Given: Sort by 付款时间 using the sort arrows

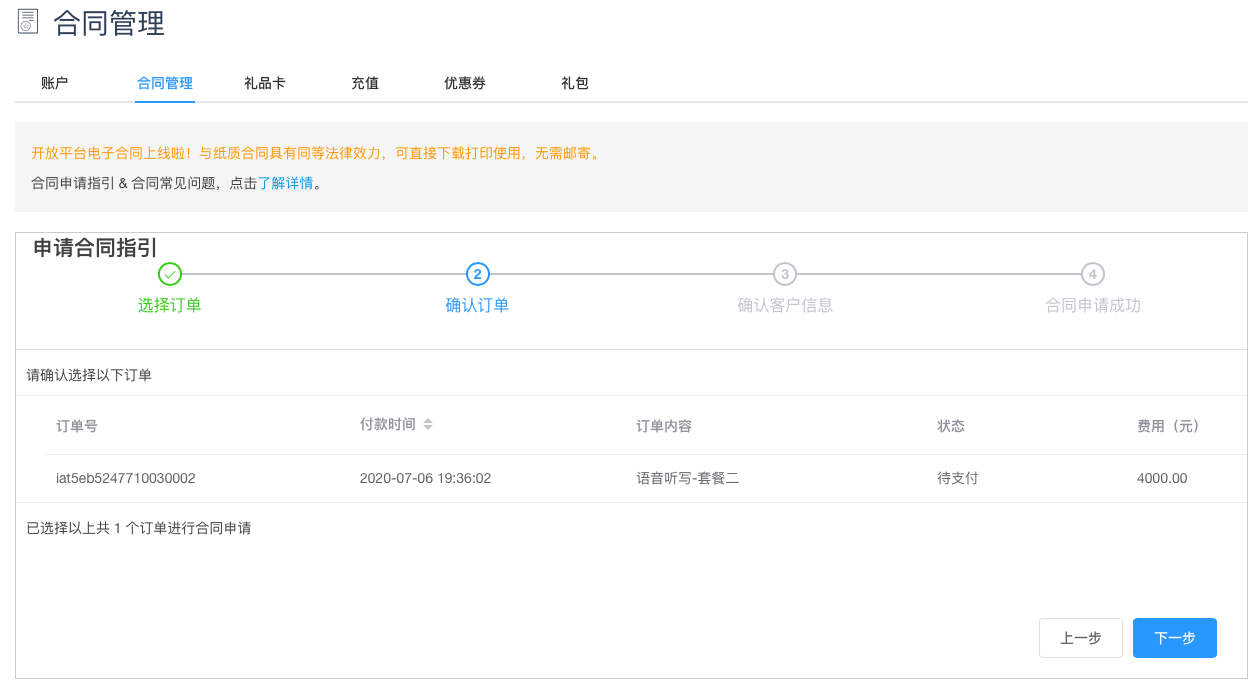Looking at the screenshot, I should tap(428, 424).
